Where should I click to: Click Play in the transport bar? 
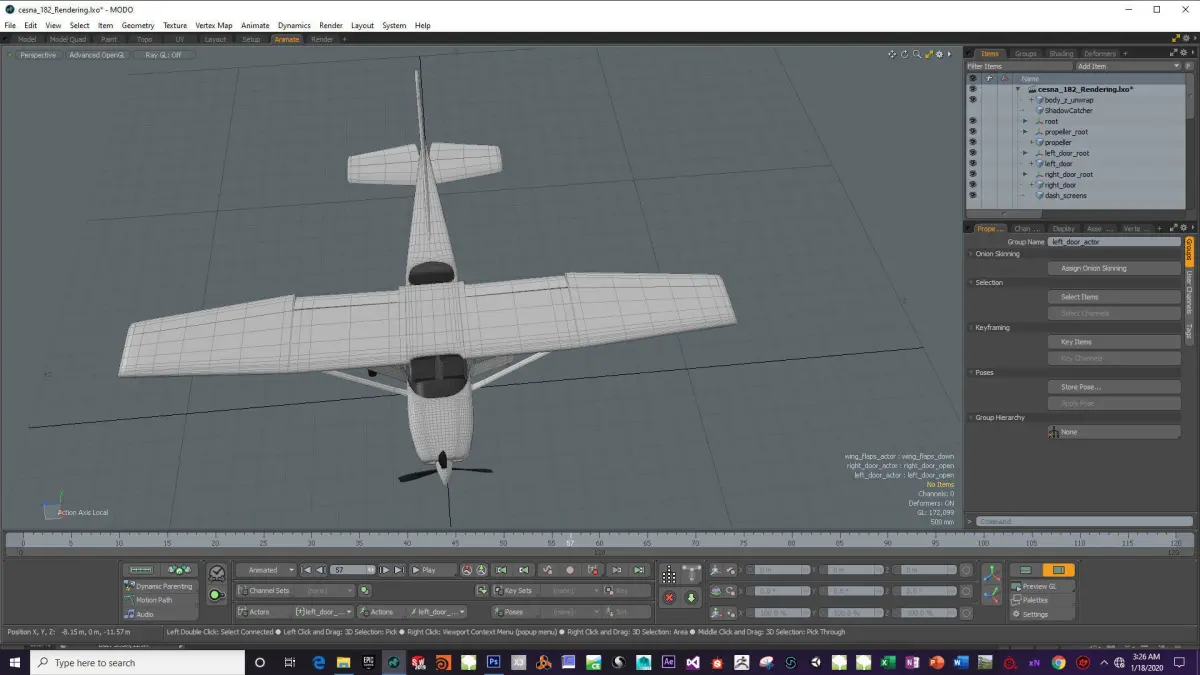pyautogui.click(x=432, y=570)
